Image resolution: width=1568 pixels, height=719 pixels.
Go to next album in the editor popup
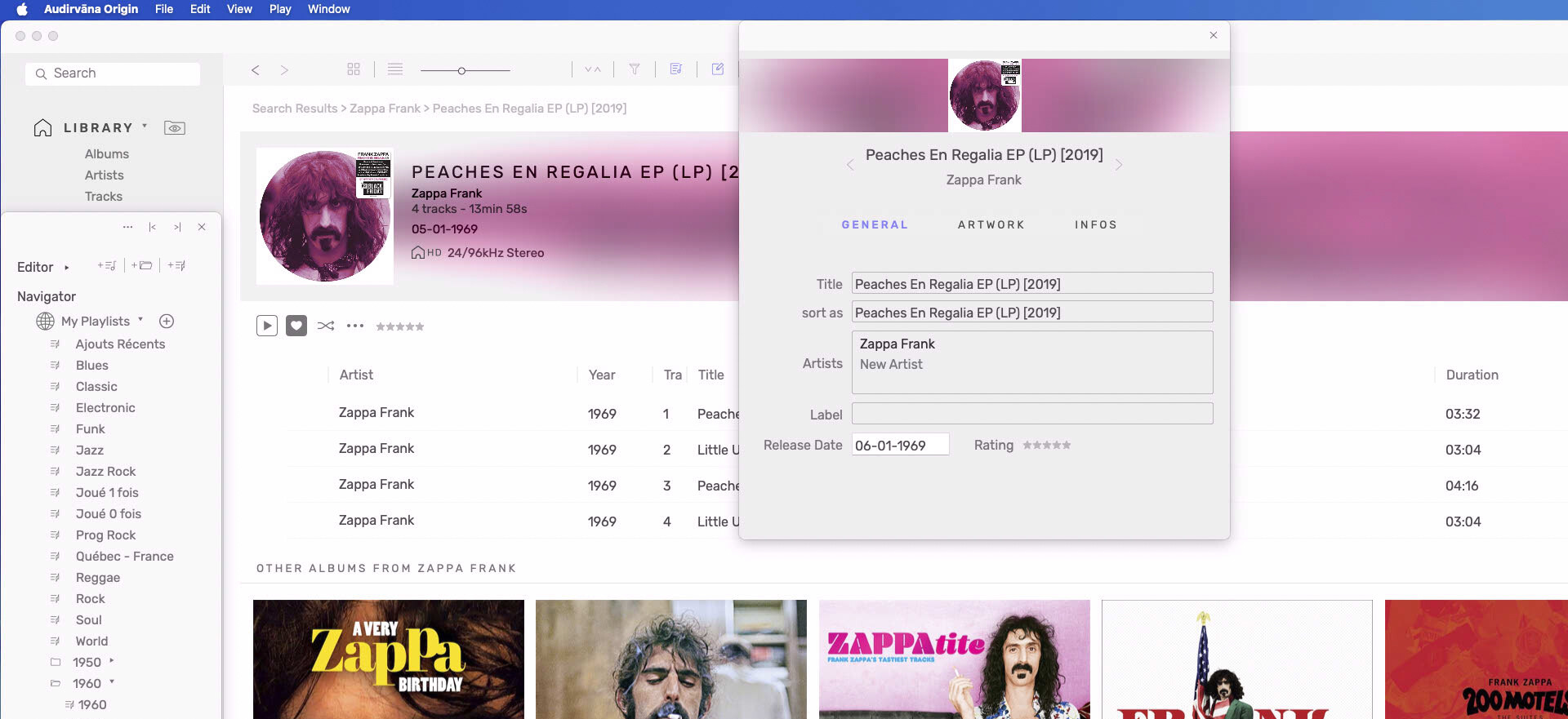(x=1119, y=165)
